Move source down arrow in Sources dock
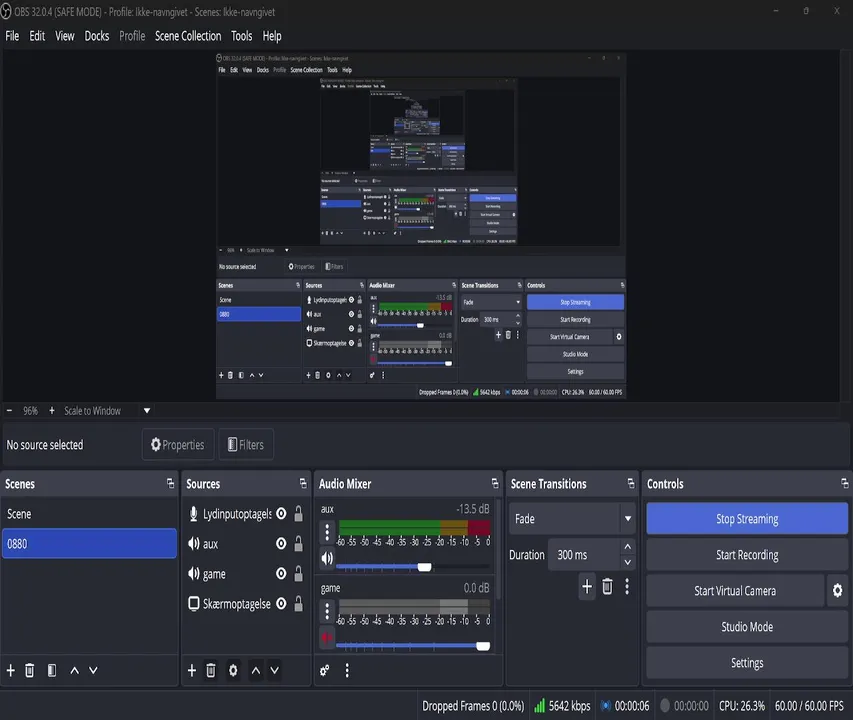The image size is (853, 720). point(275,671)
